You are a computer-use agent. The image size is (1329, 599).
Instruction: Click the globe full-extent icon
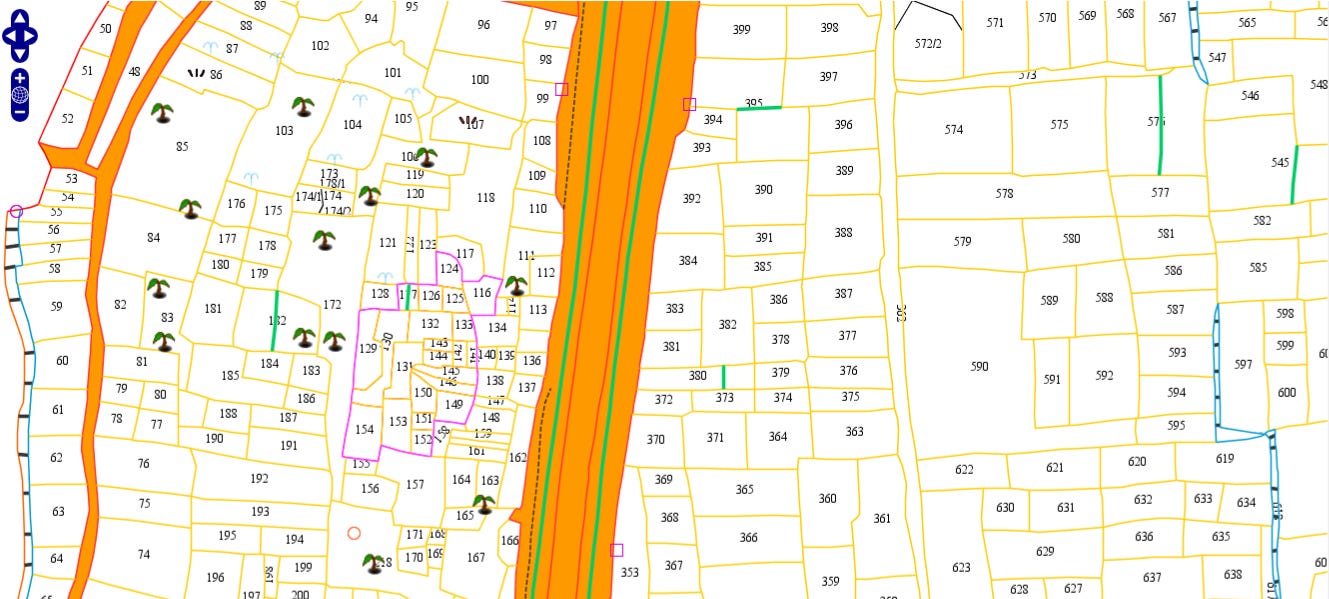(19, 94)
